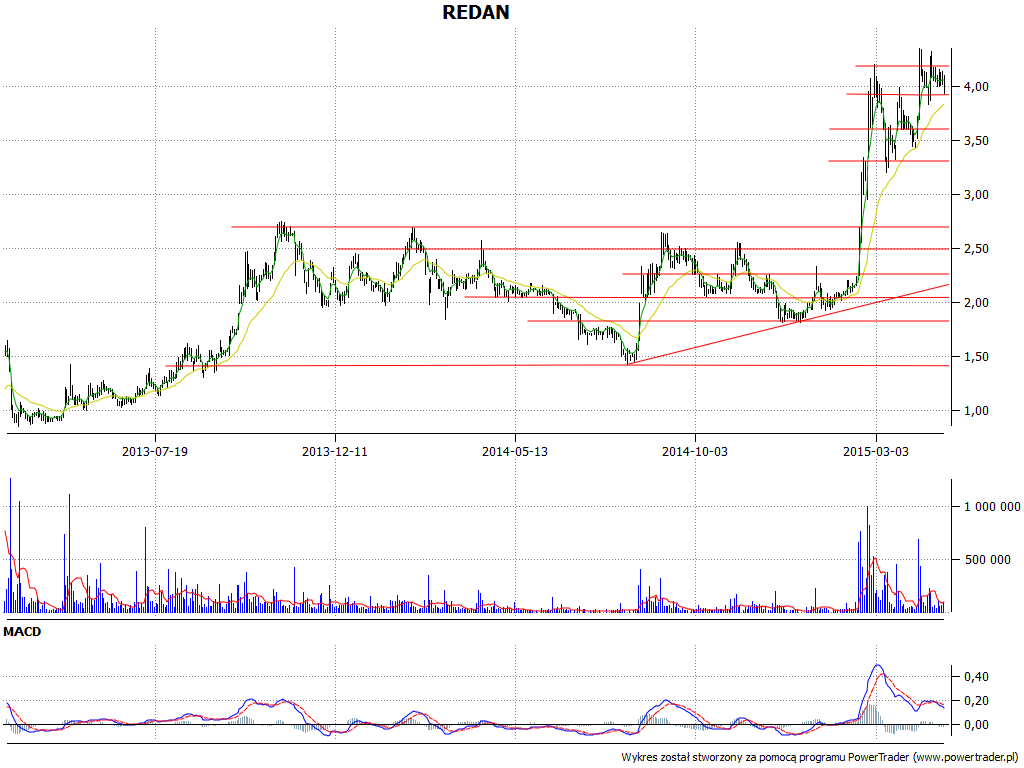Select the 3,50 price axis label

975,140
